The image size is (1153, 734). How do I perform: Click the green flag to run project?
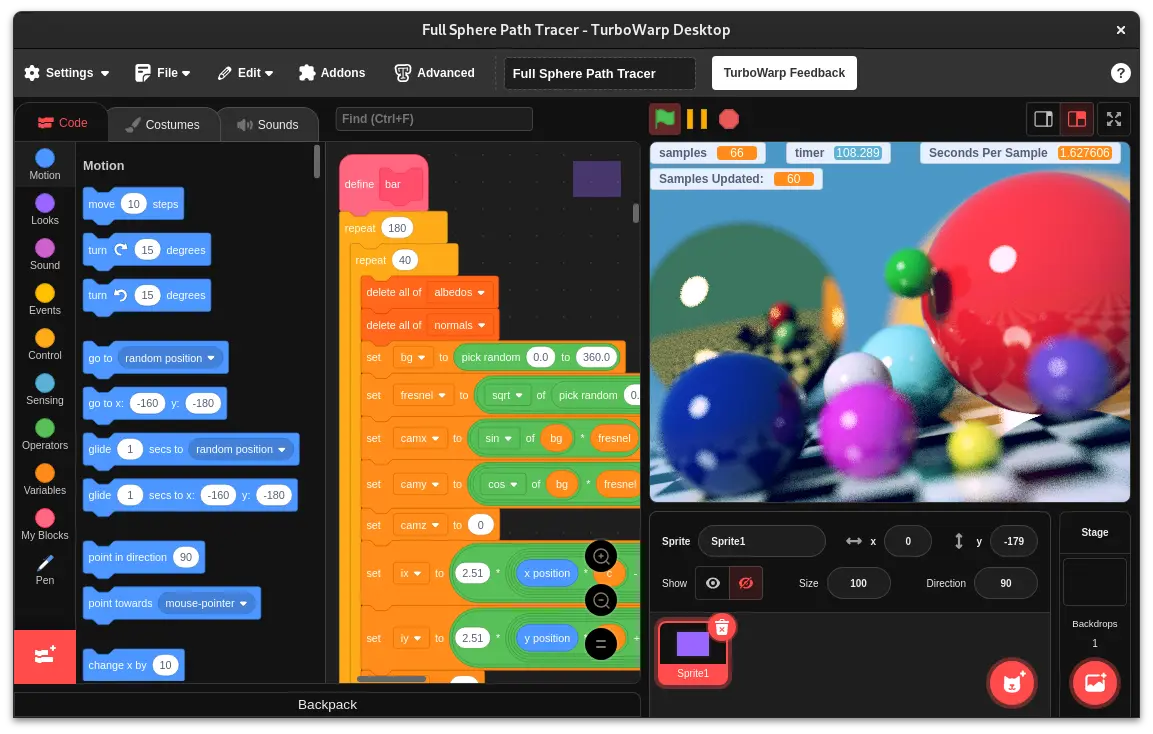665,119
